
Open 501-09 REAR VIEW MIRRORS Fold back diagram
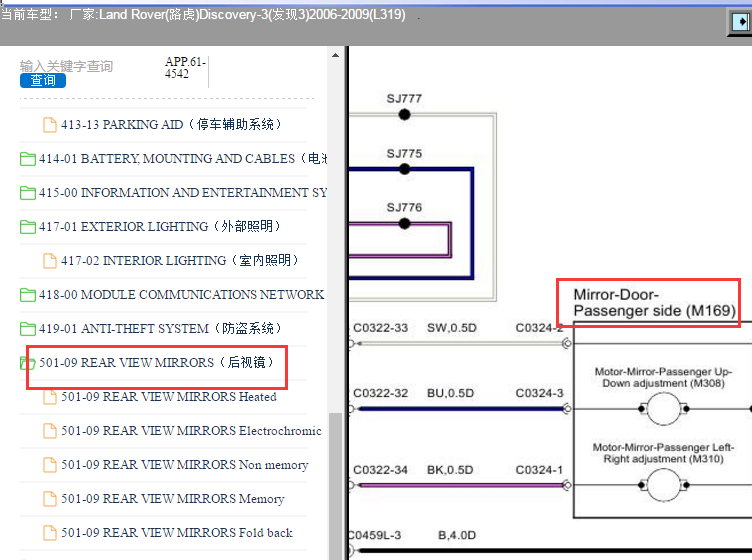tap(177, 533)
